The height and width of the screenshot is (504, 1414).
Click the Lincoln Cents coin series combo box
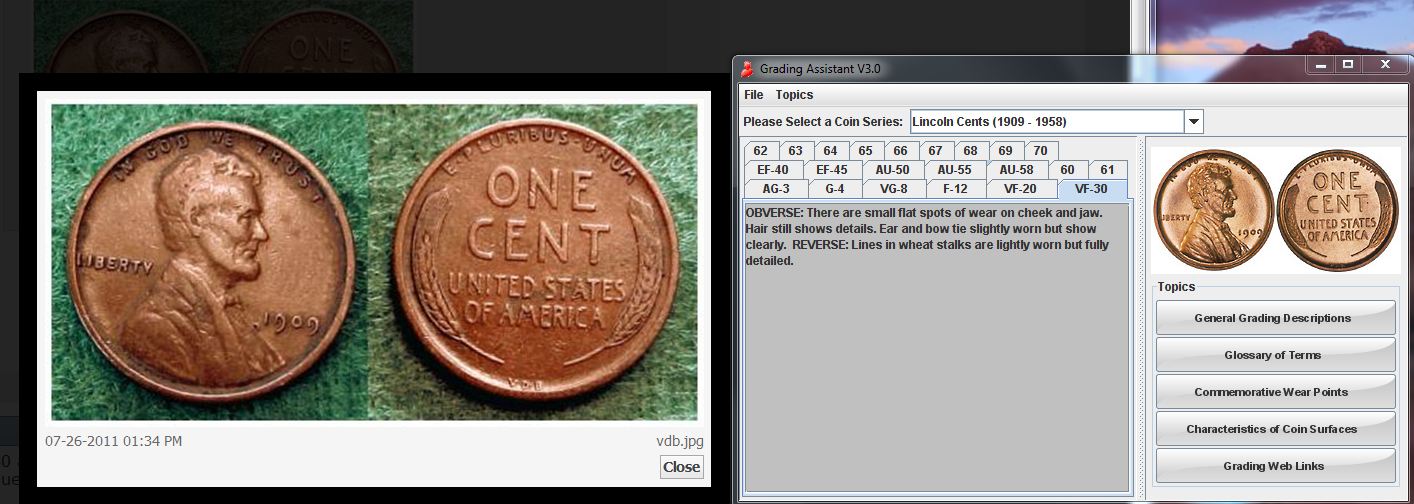point(1045,122)
